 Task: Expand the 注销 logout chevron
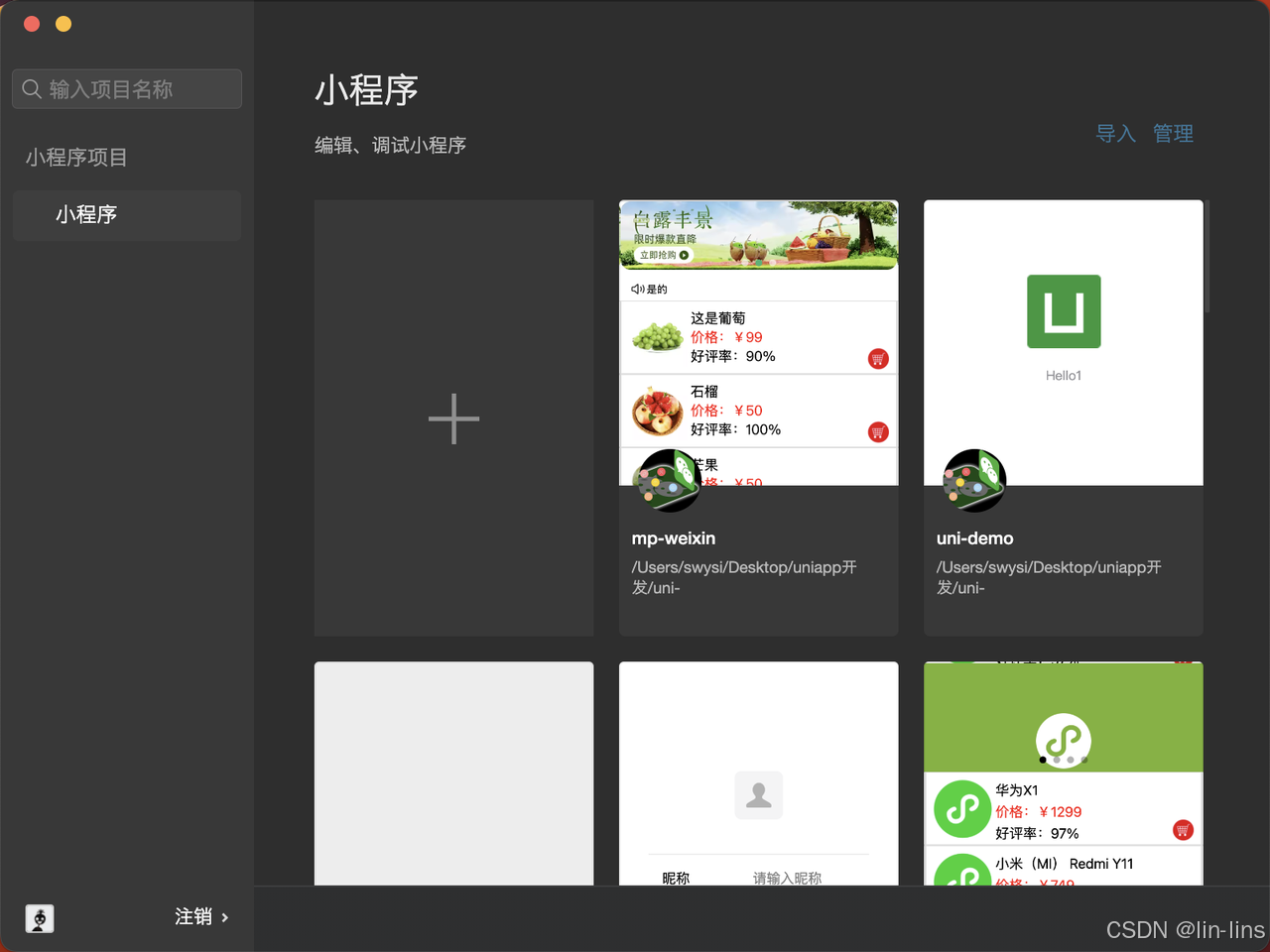coord(224,917)
